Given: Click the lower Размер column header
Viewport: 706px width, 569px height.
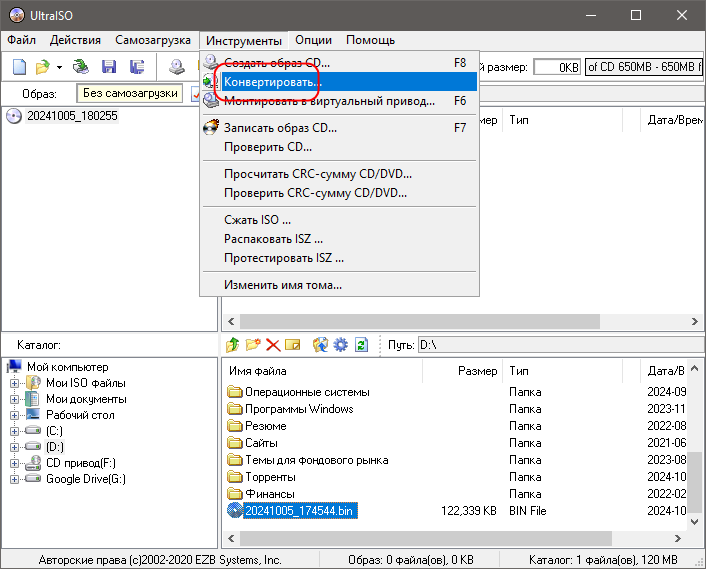Looking at the screenshot, I should click(462, 371).
